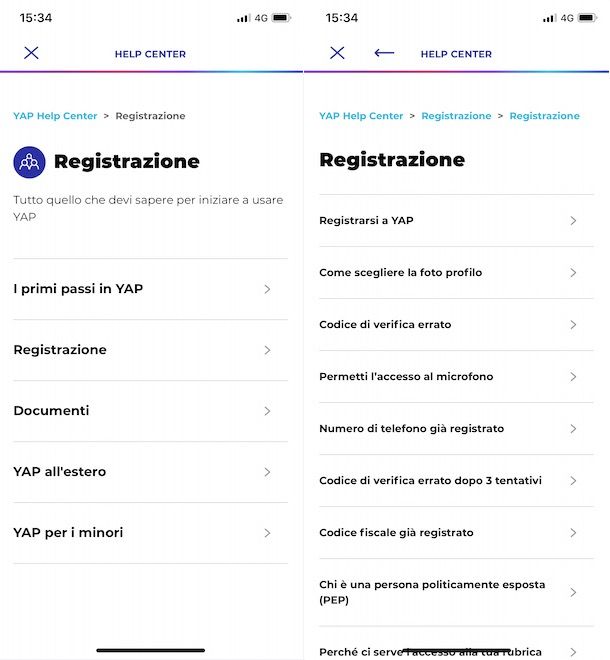Open Codice di verifica errato dopo 3 tentativi
The width and height of the screenshot is (610, 660).
coord(456,481)
